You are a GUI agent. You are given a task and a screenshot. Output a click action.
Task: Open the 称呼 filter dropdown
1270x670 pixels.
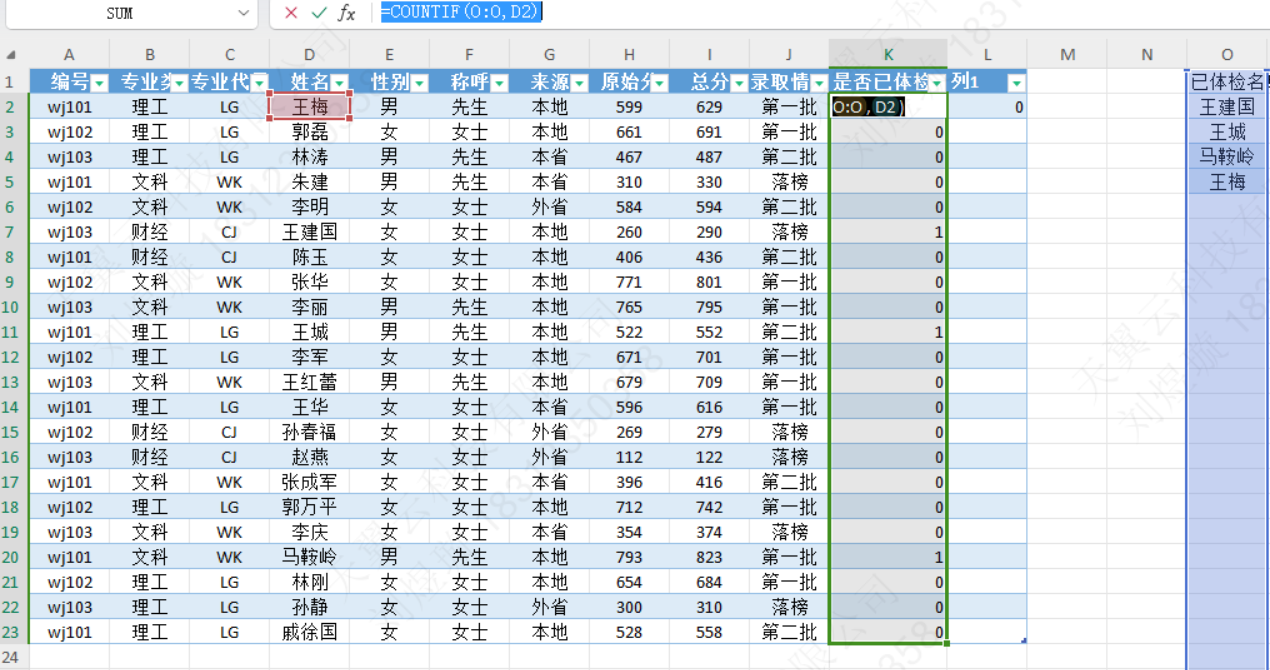(499, 83)
